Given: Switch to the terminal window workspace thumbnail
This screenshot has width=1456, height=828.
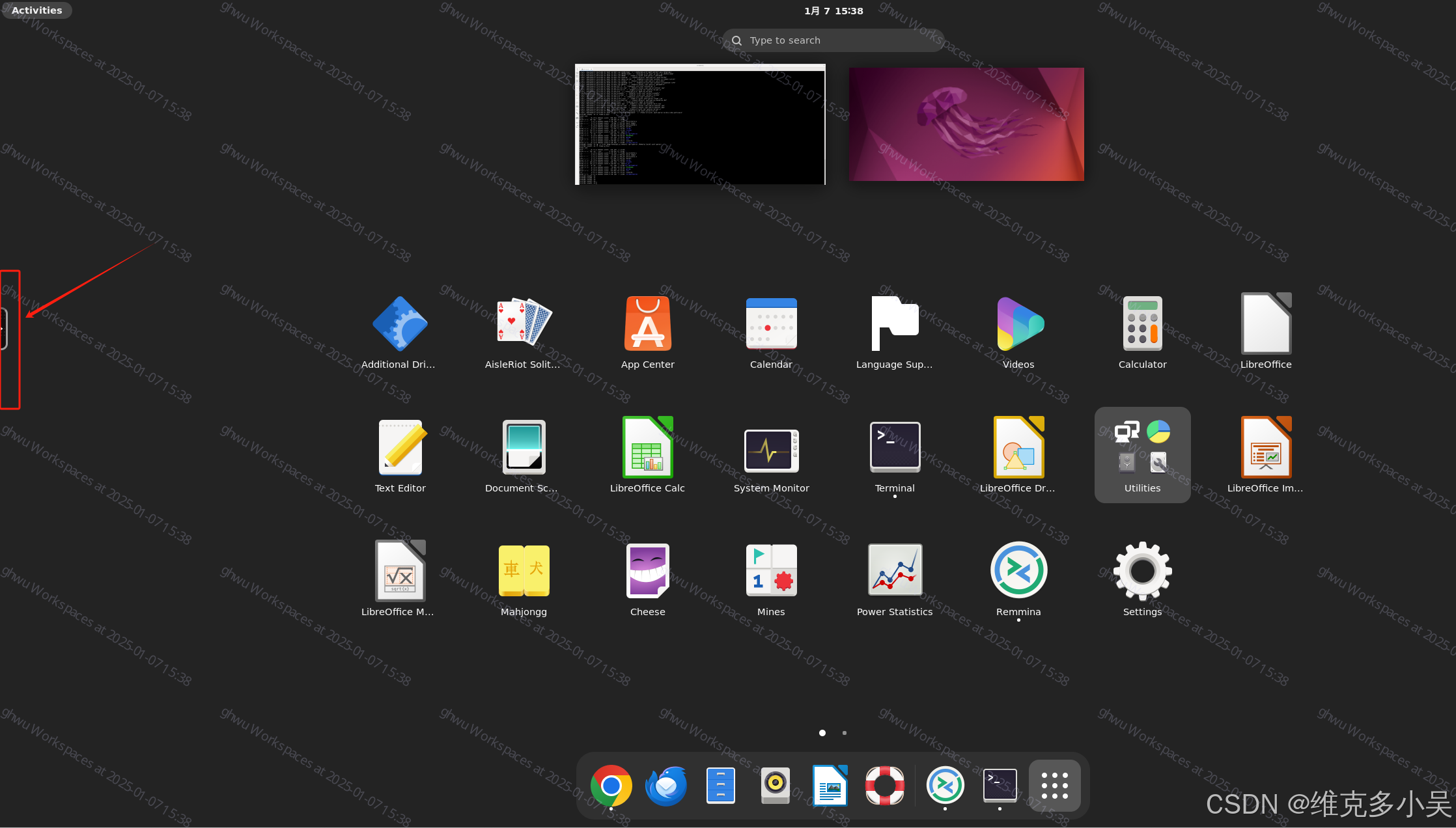Looking at the screenshot, I should tap(700, 124).
